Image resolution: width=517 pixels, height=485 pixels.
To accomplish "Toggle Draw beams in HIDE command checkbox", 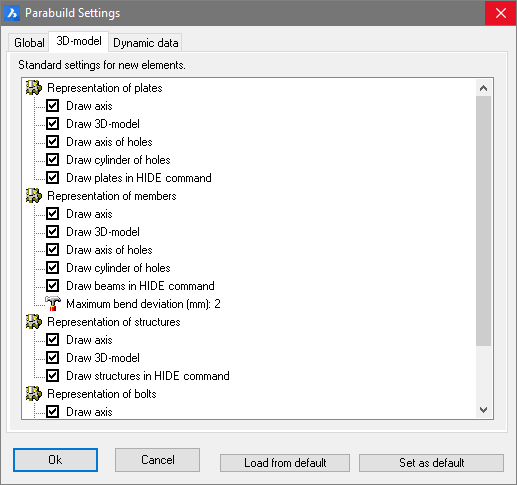I will [53, 286].
